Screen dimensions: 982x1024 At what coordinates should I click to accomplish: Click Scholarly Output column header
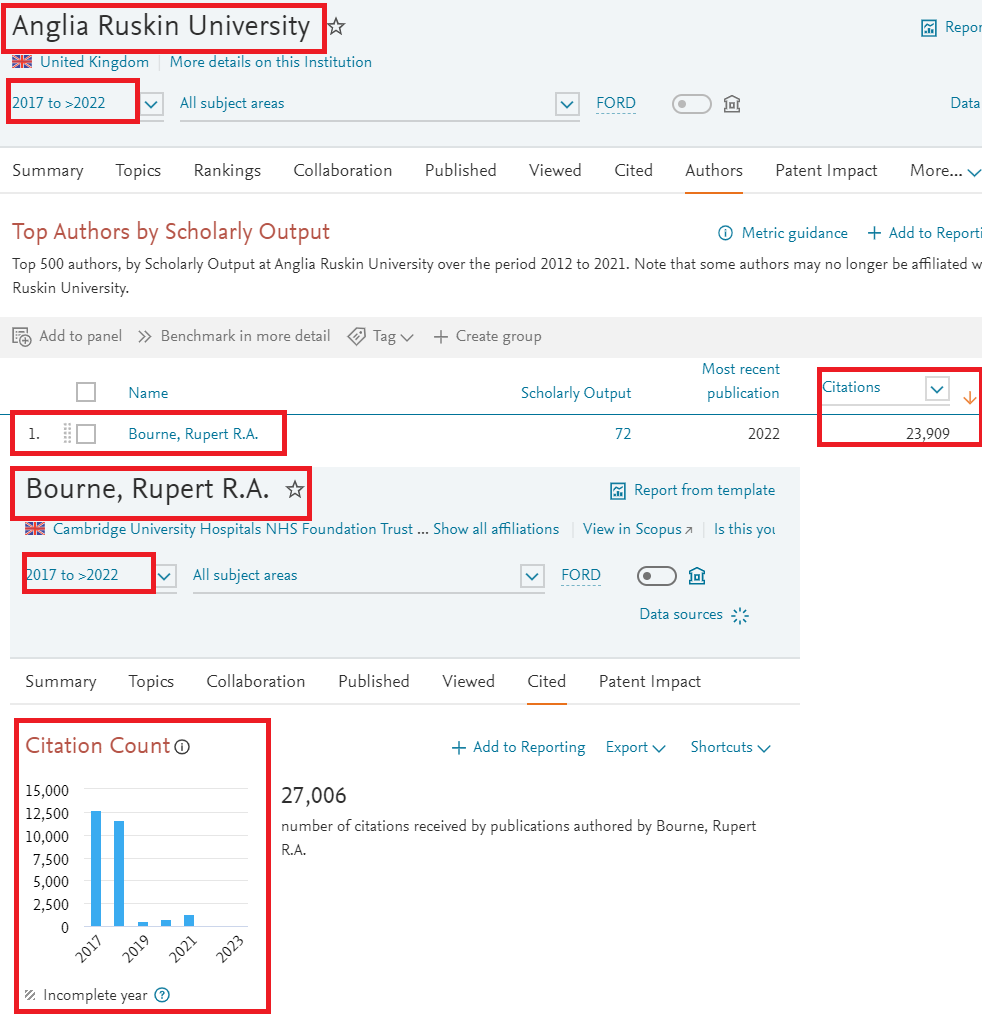pos(576,393)
